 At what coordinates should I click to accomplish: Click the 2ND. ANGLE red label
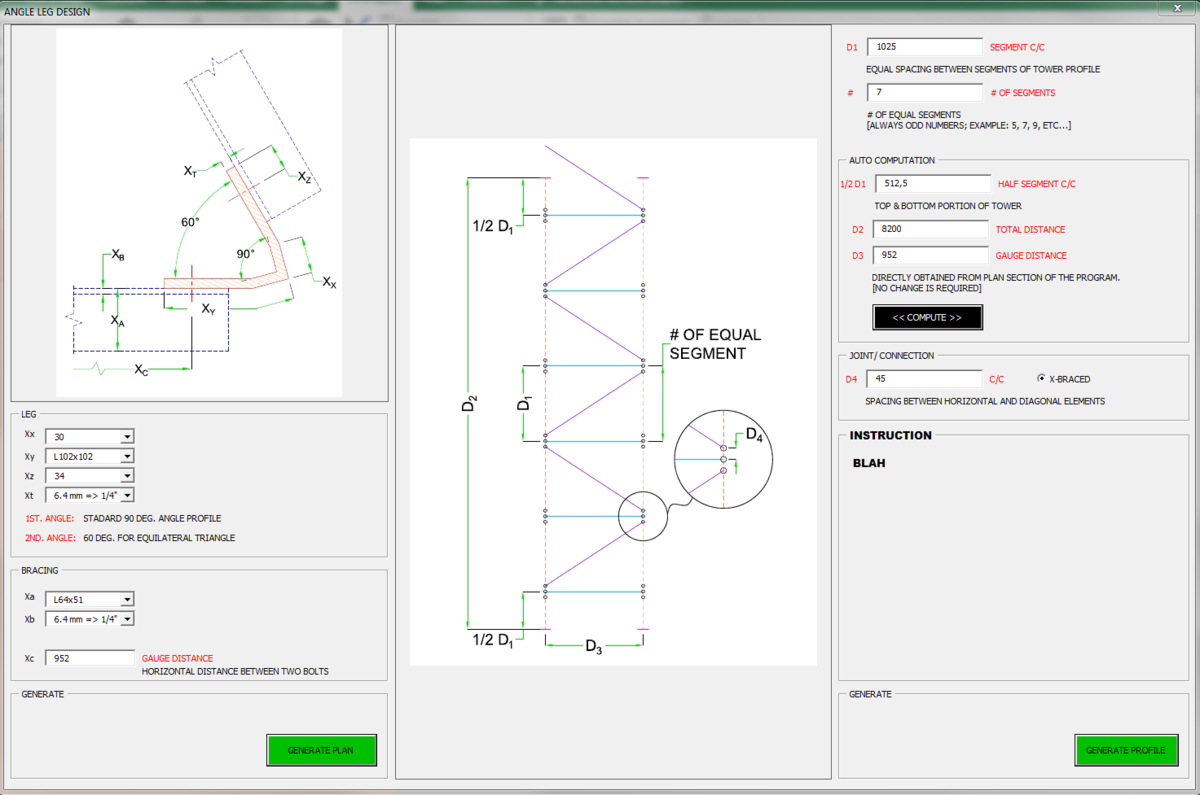50,538
